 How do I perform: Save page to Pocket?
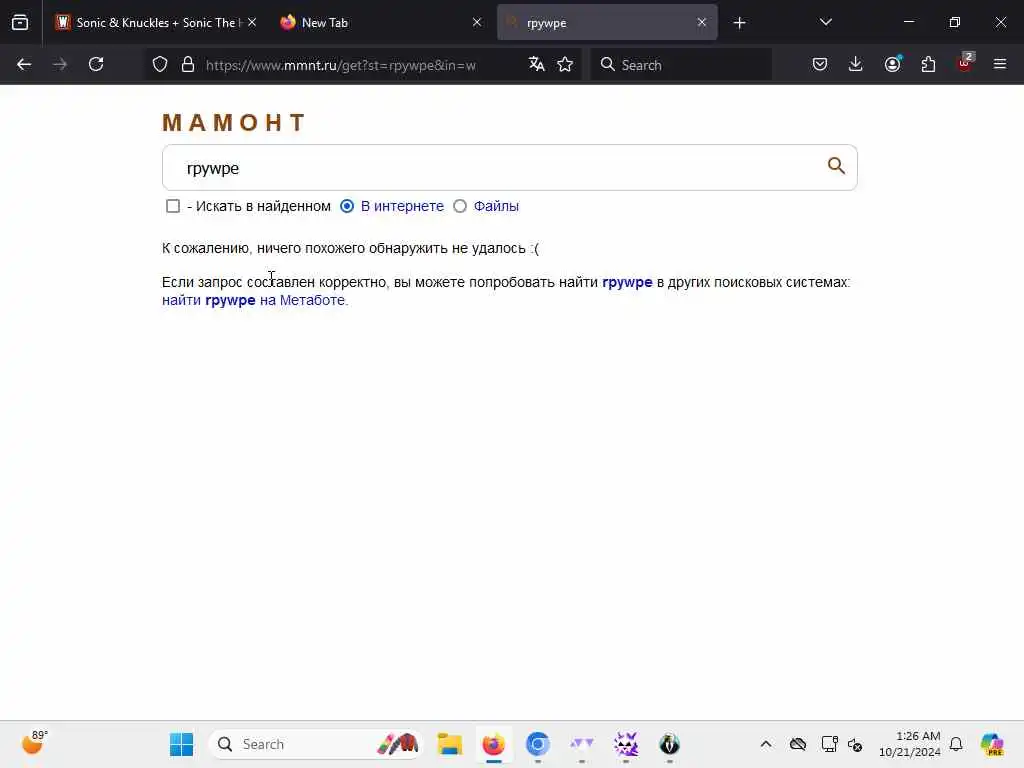coord(820,64)
